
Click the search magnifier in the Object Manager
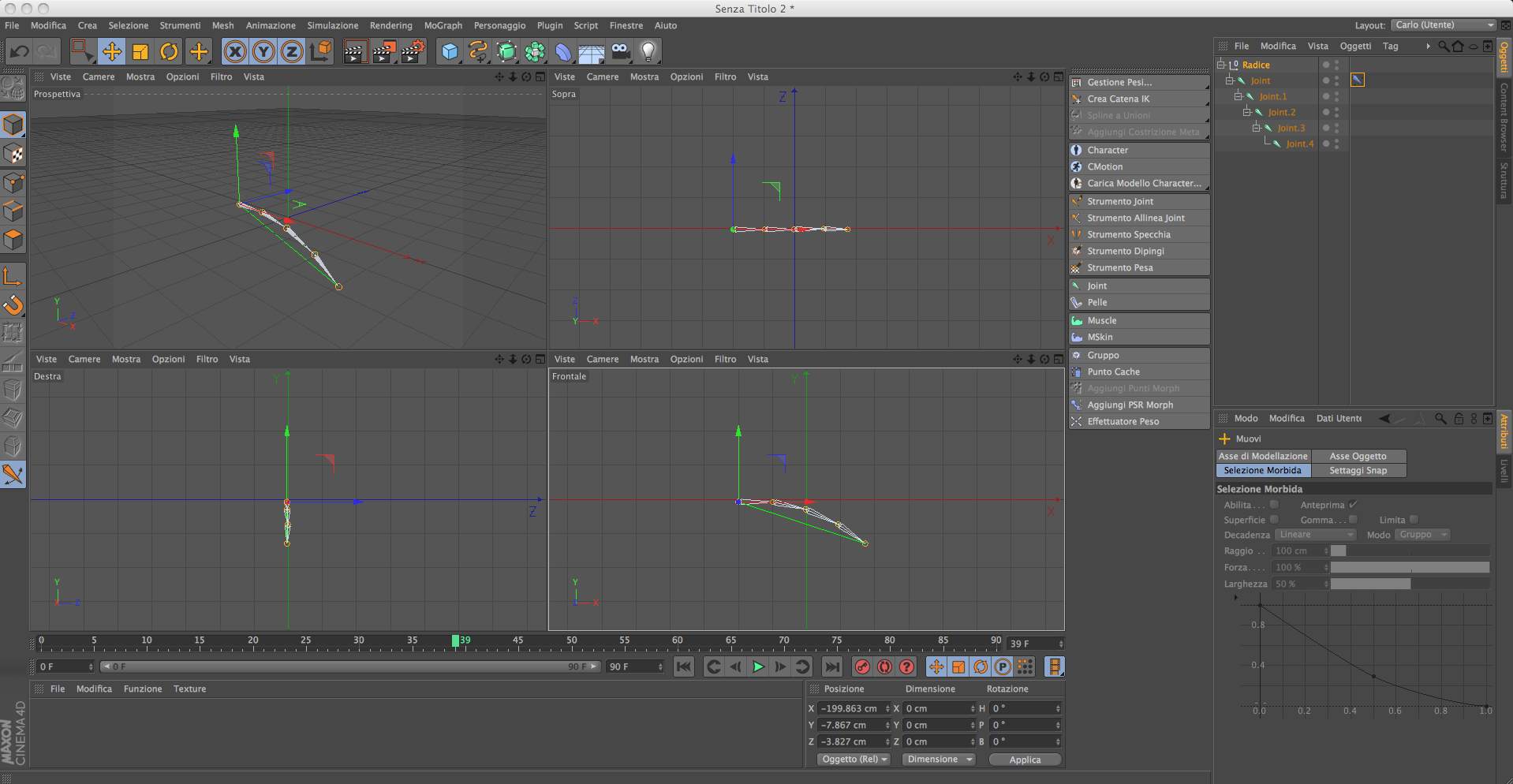[1443, 47]
